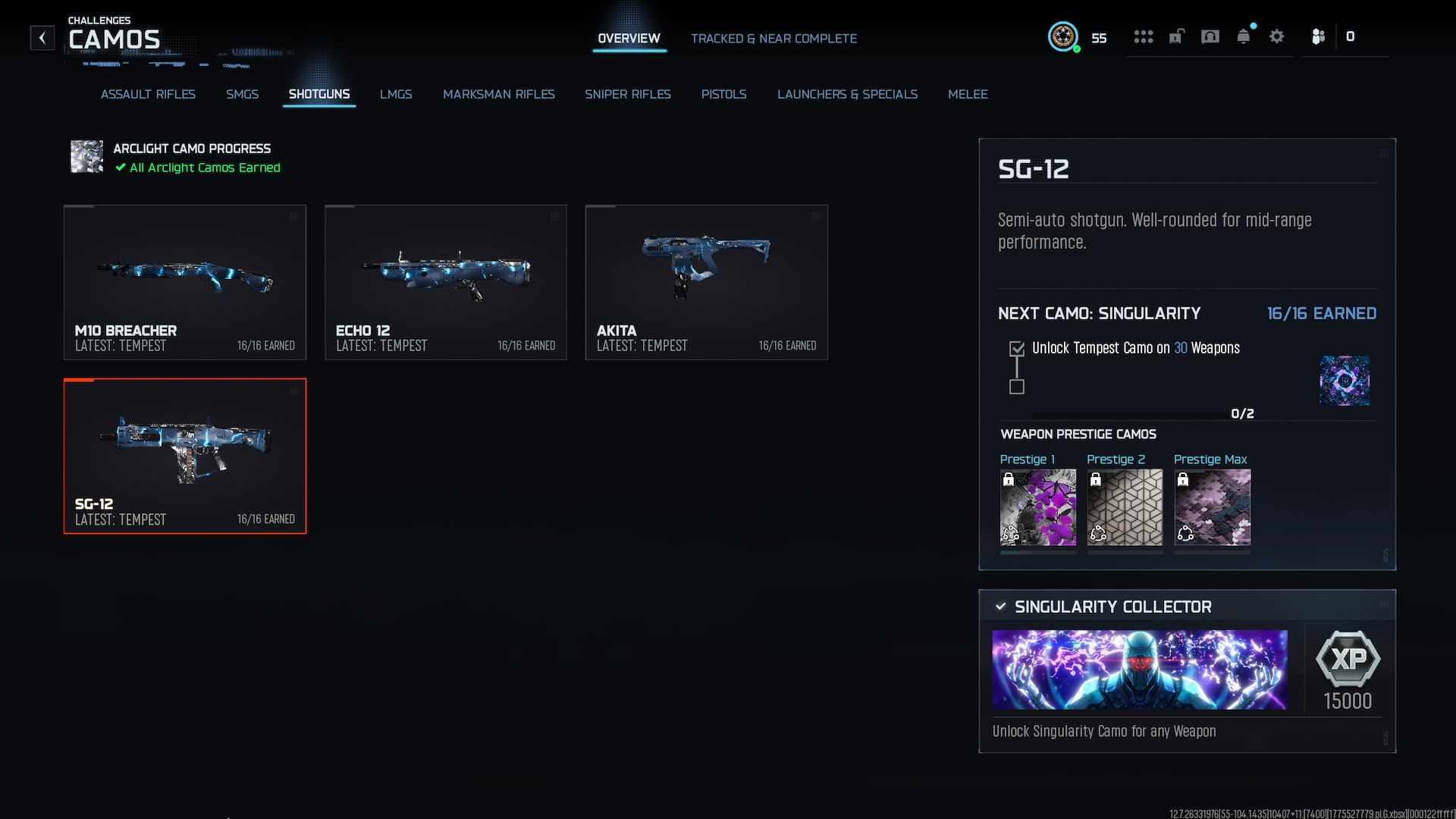Open the Assault Rifles category
This screenshot has width=1456, height=819.
148,94
